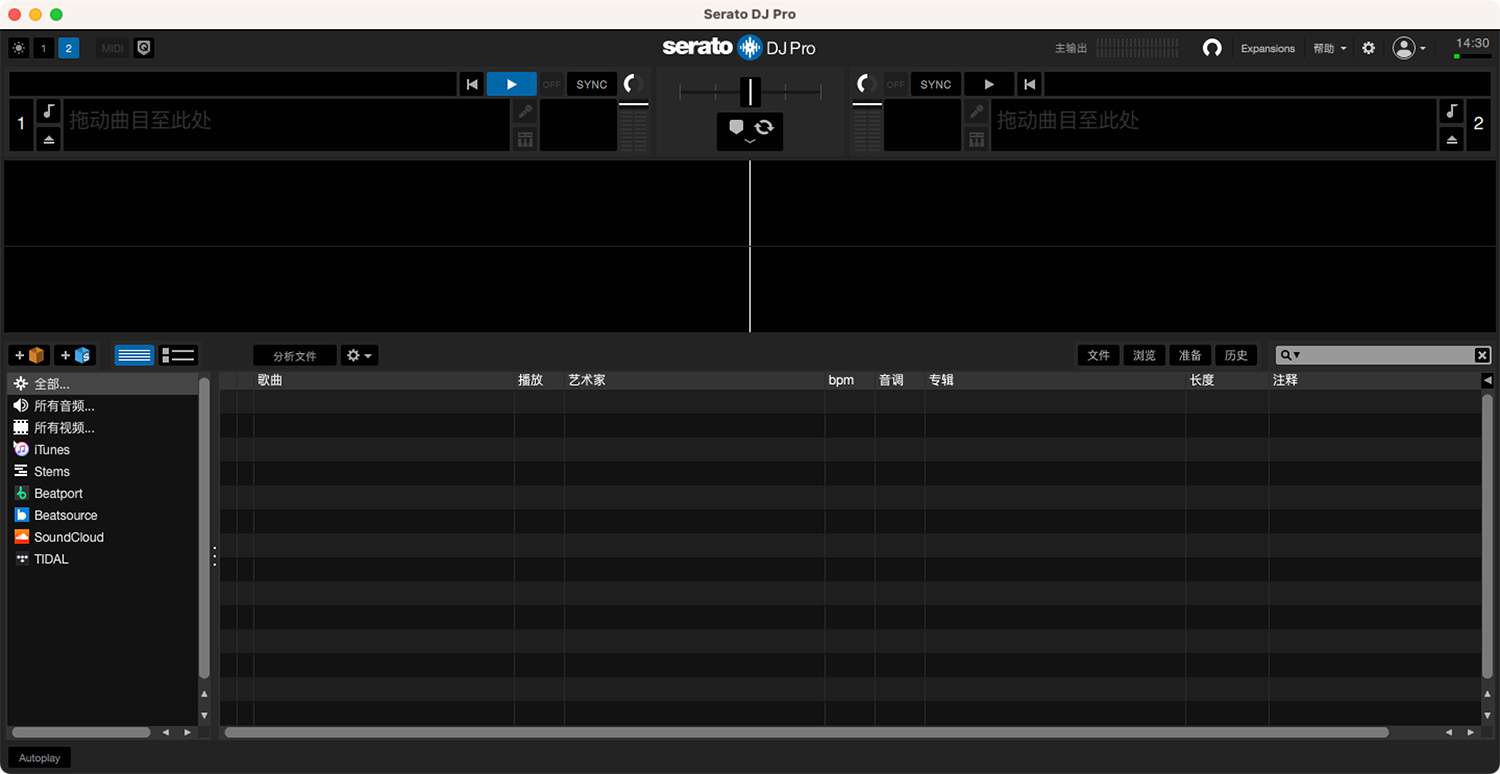Open deck 1 Stems pads icon
Screen dimensions: 1500x774
click(x=525, y=139)
